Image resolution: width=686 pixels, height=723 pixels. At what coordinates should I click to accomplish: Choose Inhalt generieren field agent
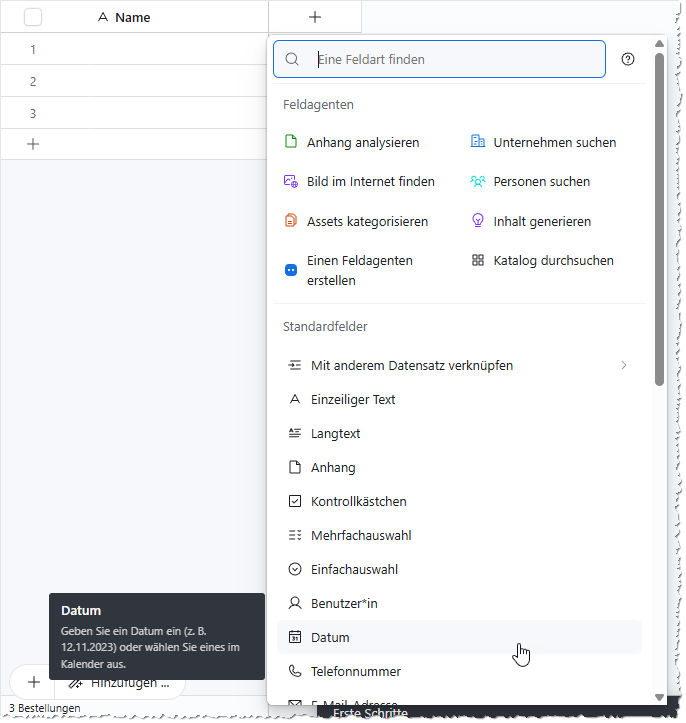pos(541,221)
